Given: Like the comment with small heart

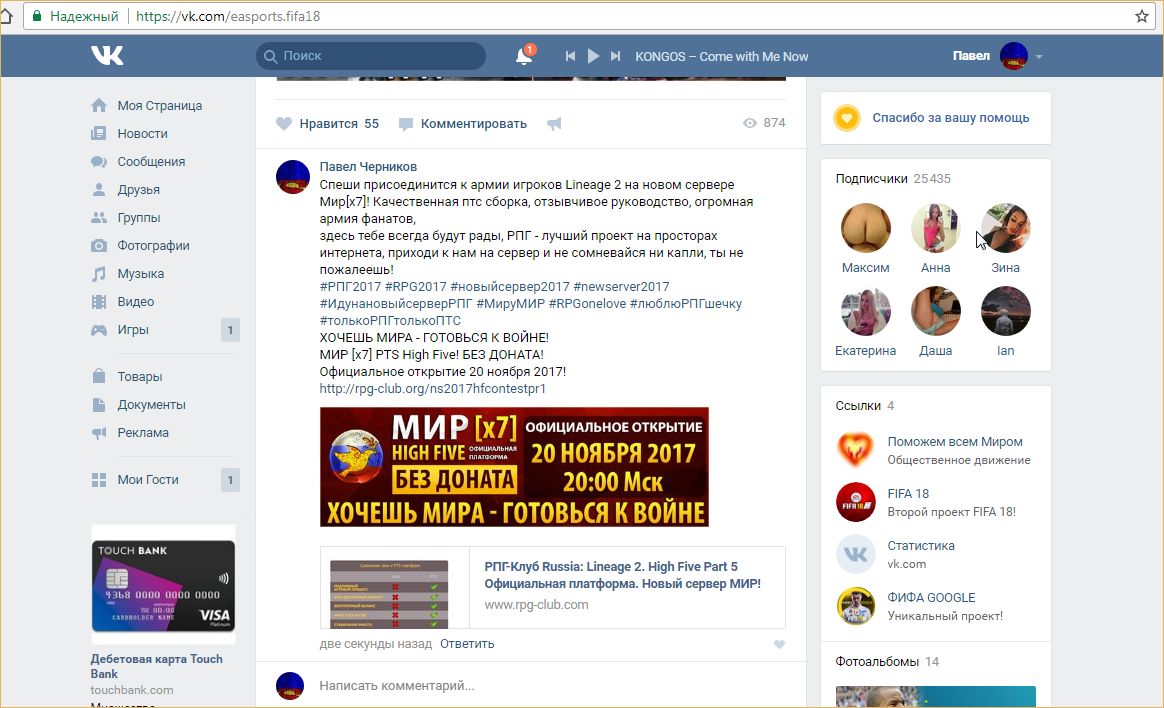Looking at the screenshot, I should click(x=779, y=644).
